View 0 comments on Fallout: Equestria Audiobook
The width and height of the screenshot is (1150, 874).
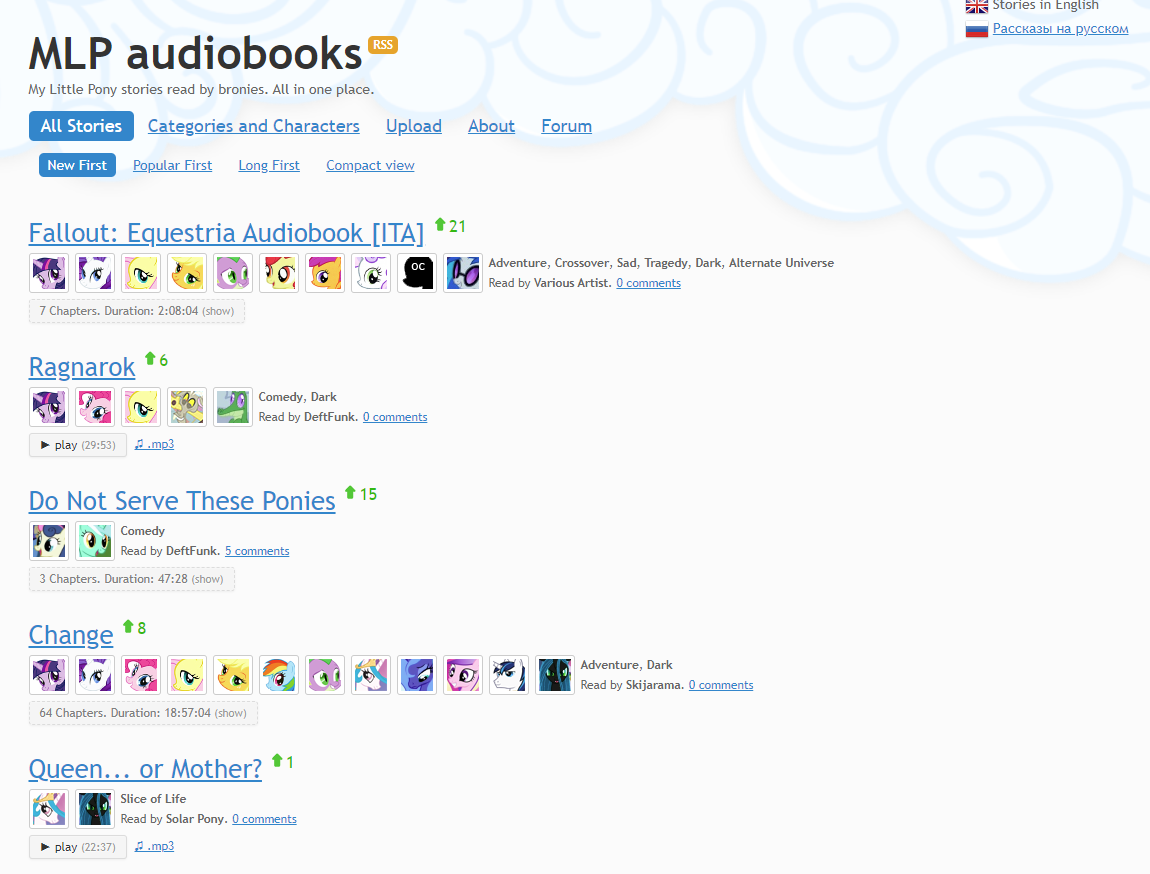(648, 283)
